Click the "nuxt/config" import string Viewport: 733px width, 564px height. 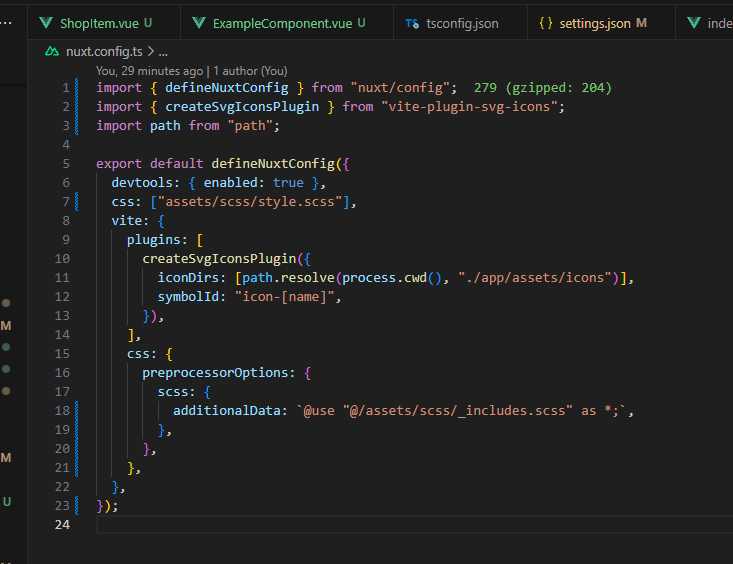point(400,87)
